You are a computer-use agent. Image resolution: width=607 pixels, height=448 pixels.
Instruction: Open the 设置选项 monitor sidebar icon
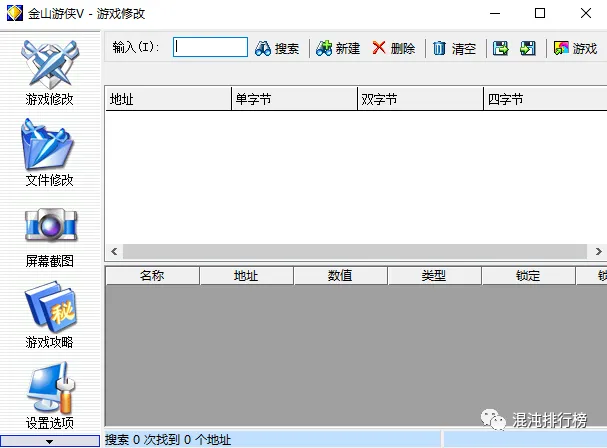point(50,395)
